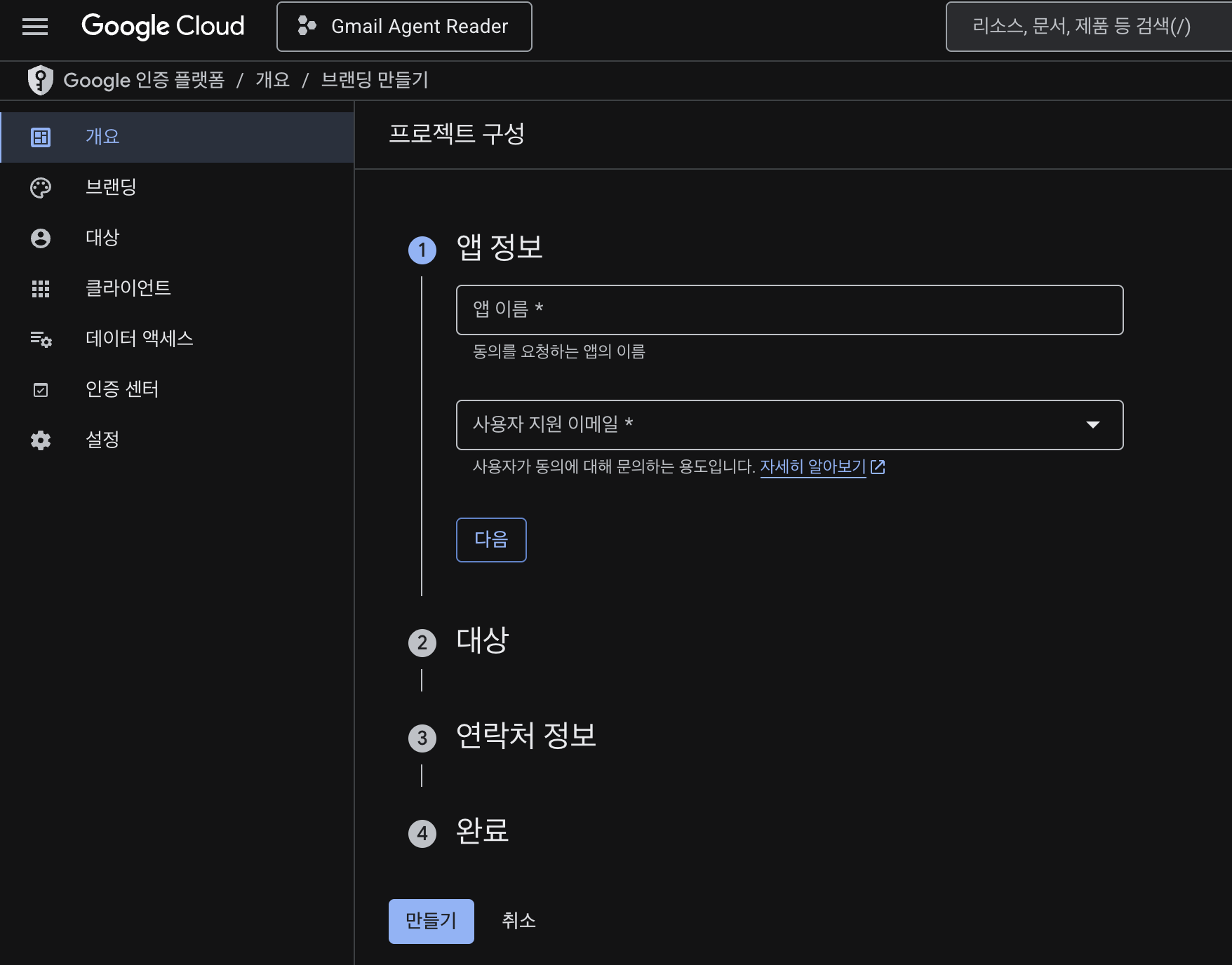Go to 개요 breadcrumb link
This screenshot has height=965, width=1232.
(x=272, y=80)
